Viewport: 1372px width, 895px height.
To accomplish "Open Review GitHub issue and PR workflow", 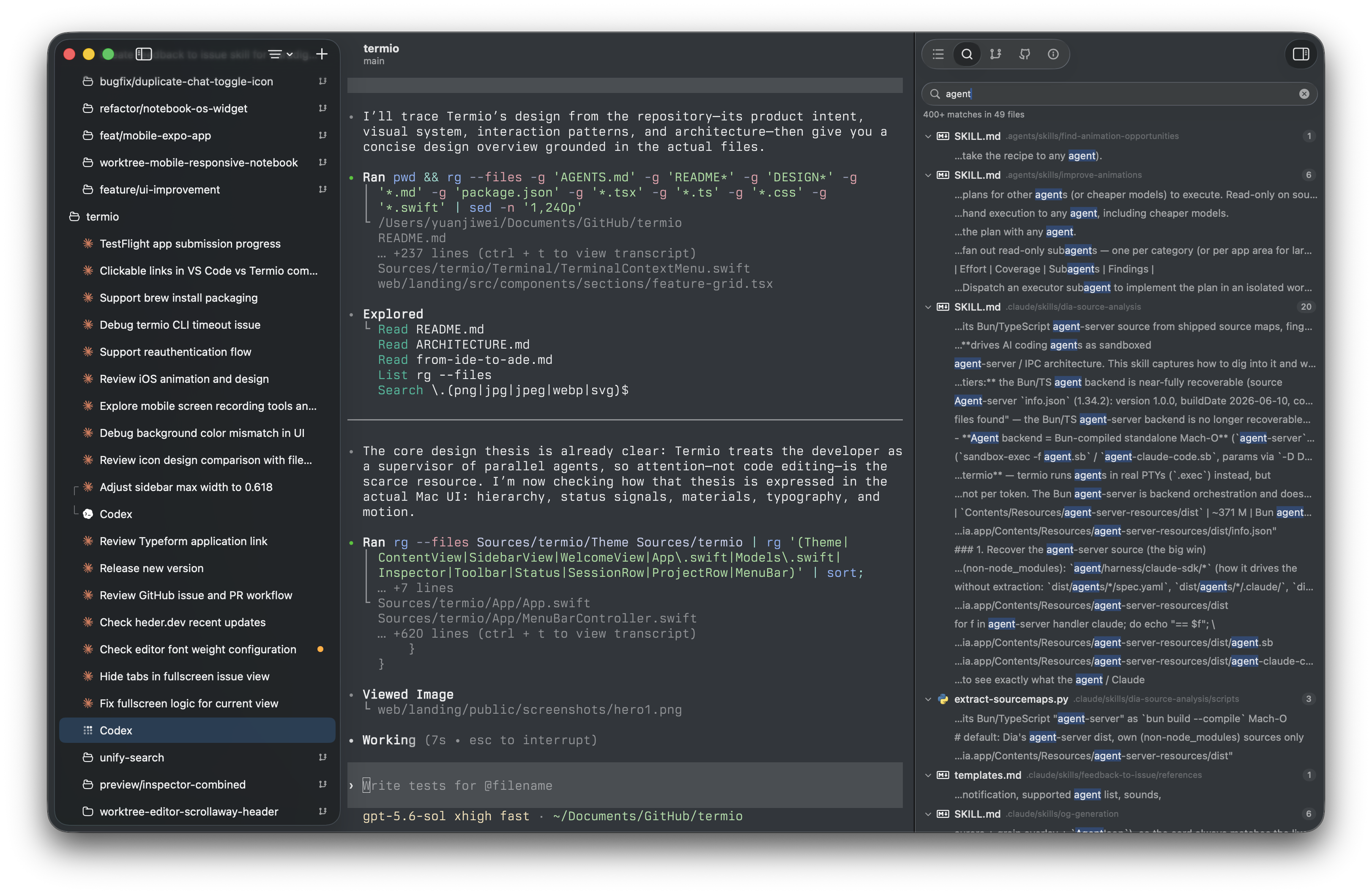I will pos(197,595).
